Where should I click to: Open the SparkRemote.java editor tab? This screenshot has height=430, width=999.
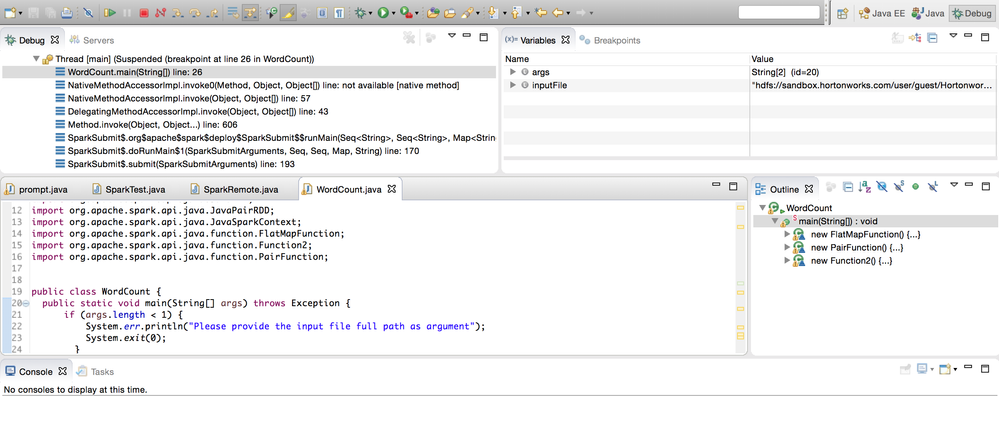click(240, 189)
